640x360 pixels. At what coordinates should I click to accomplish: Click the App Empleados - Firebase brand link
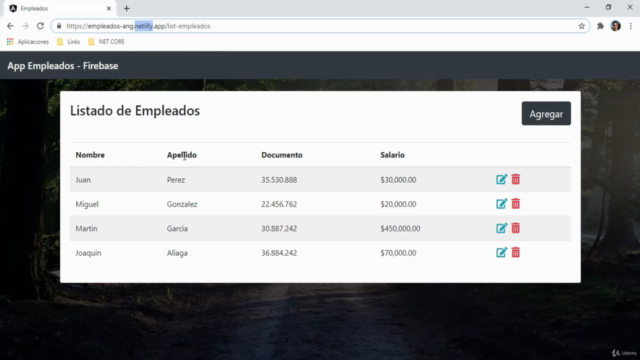tap(63, 66)
